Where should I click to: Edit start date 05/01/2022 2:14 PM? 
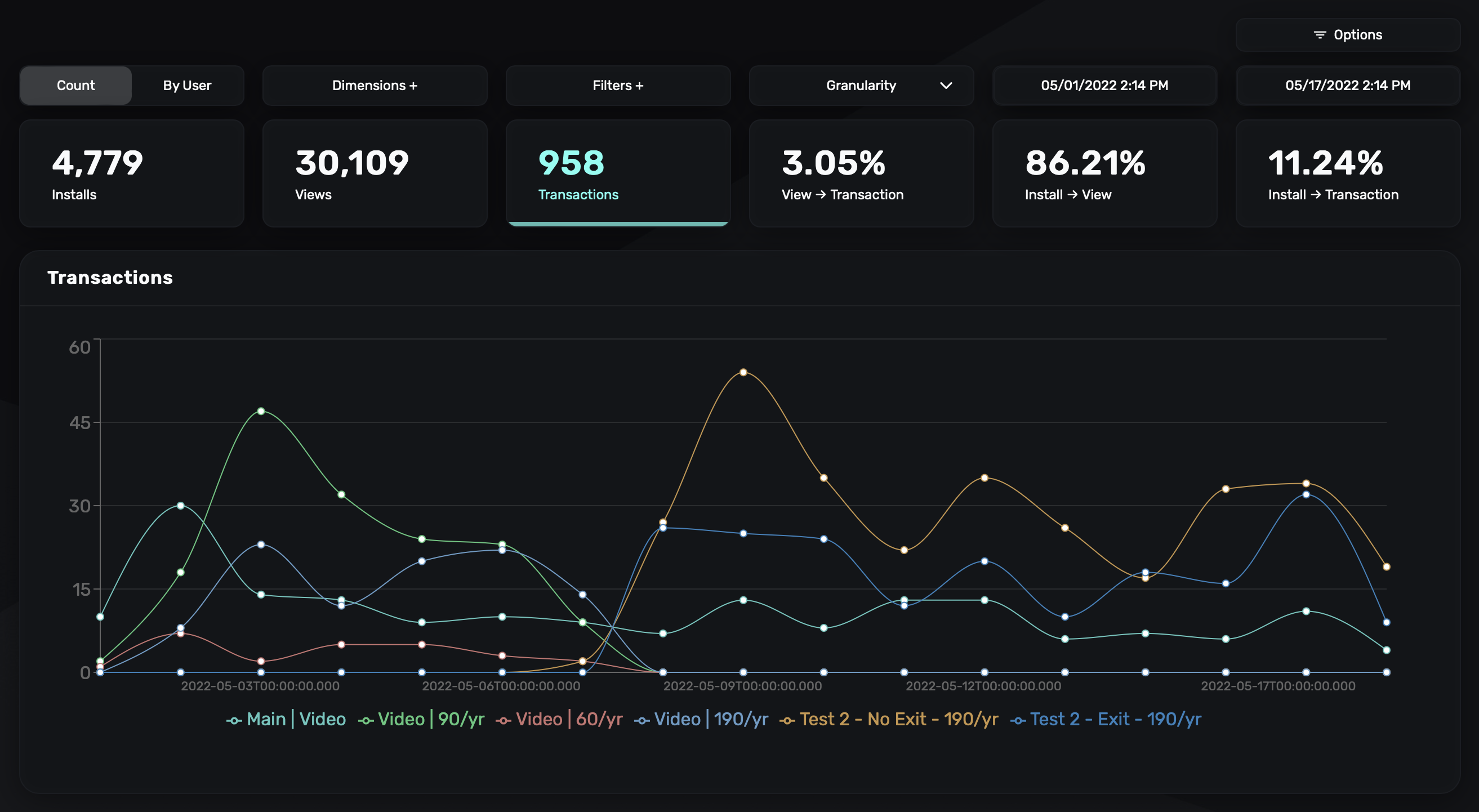pyautogui.click(x=1104, y=86)
